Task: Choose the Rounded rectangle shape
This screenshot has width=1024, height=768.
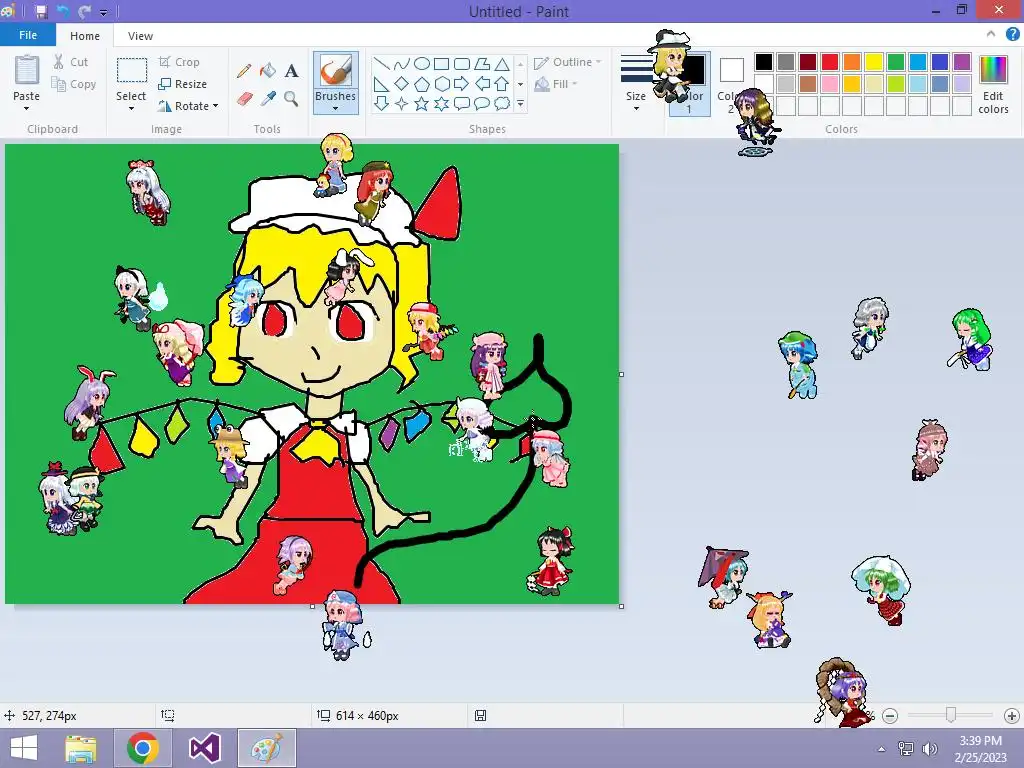Action: (x=462, y=63)
